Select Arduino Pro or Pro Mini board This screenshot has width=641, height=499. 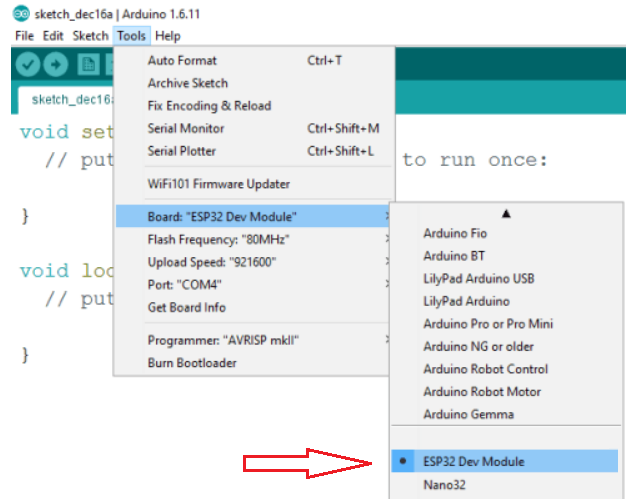tap(506, 324)
